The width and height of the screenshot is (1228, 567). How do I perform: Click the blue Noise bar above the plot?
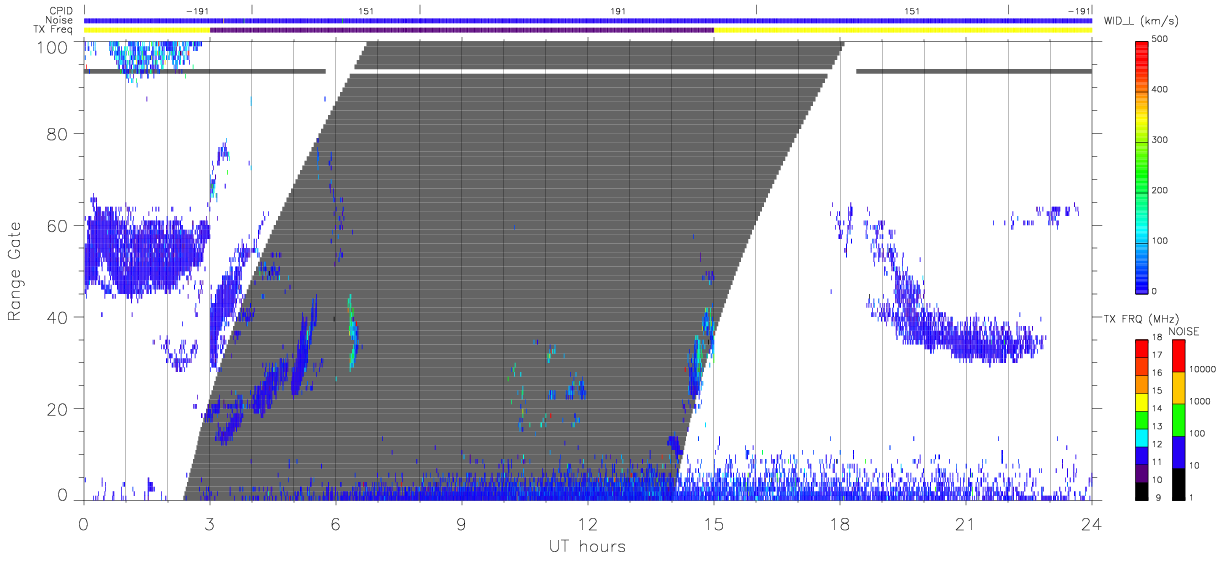coord(588,20)
